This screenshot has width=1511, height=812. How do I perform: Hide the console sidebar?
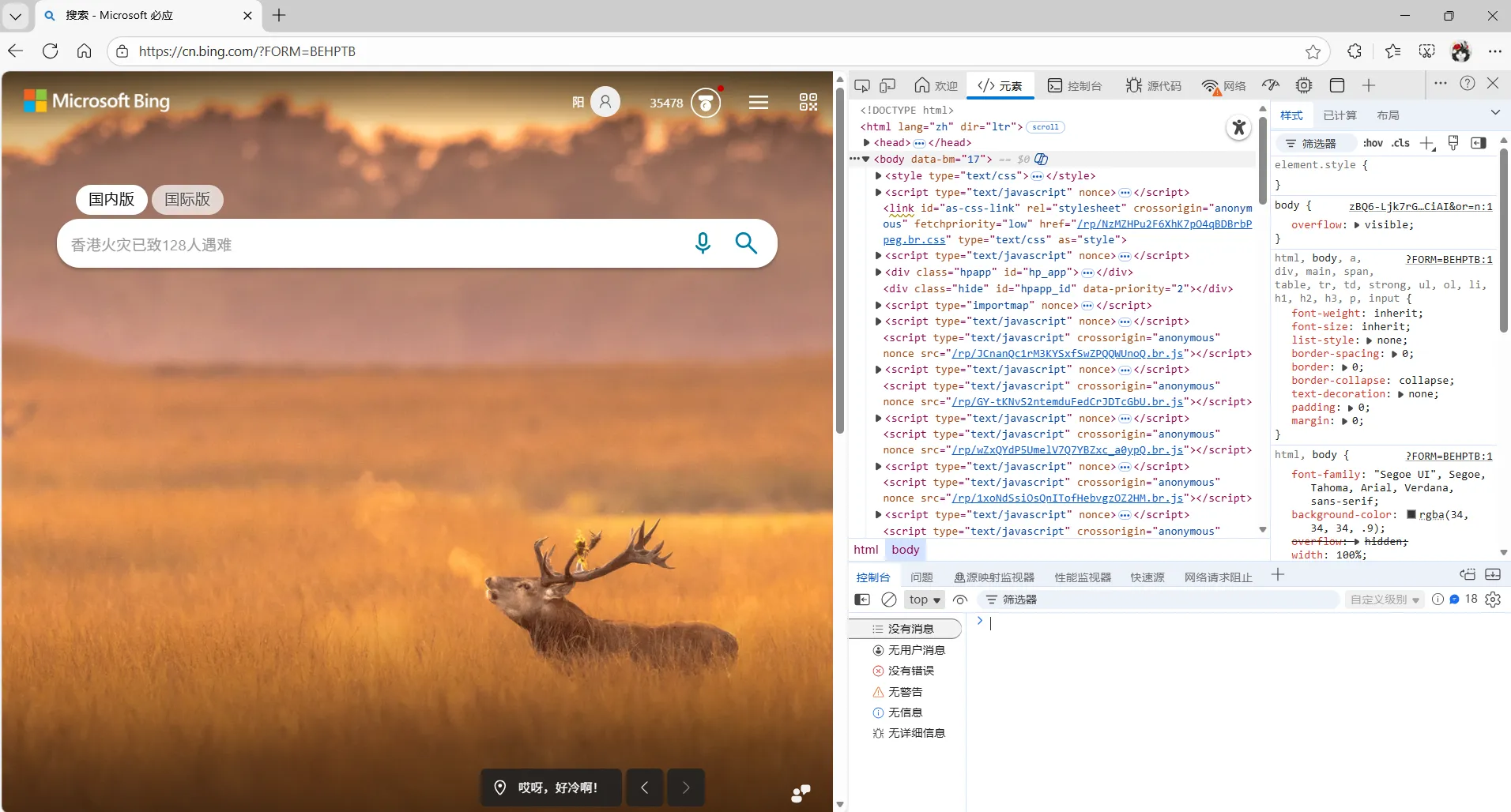click(862, 600)
